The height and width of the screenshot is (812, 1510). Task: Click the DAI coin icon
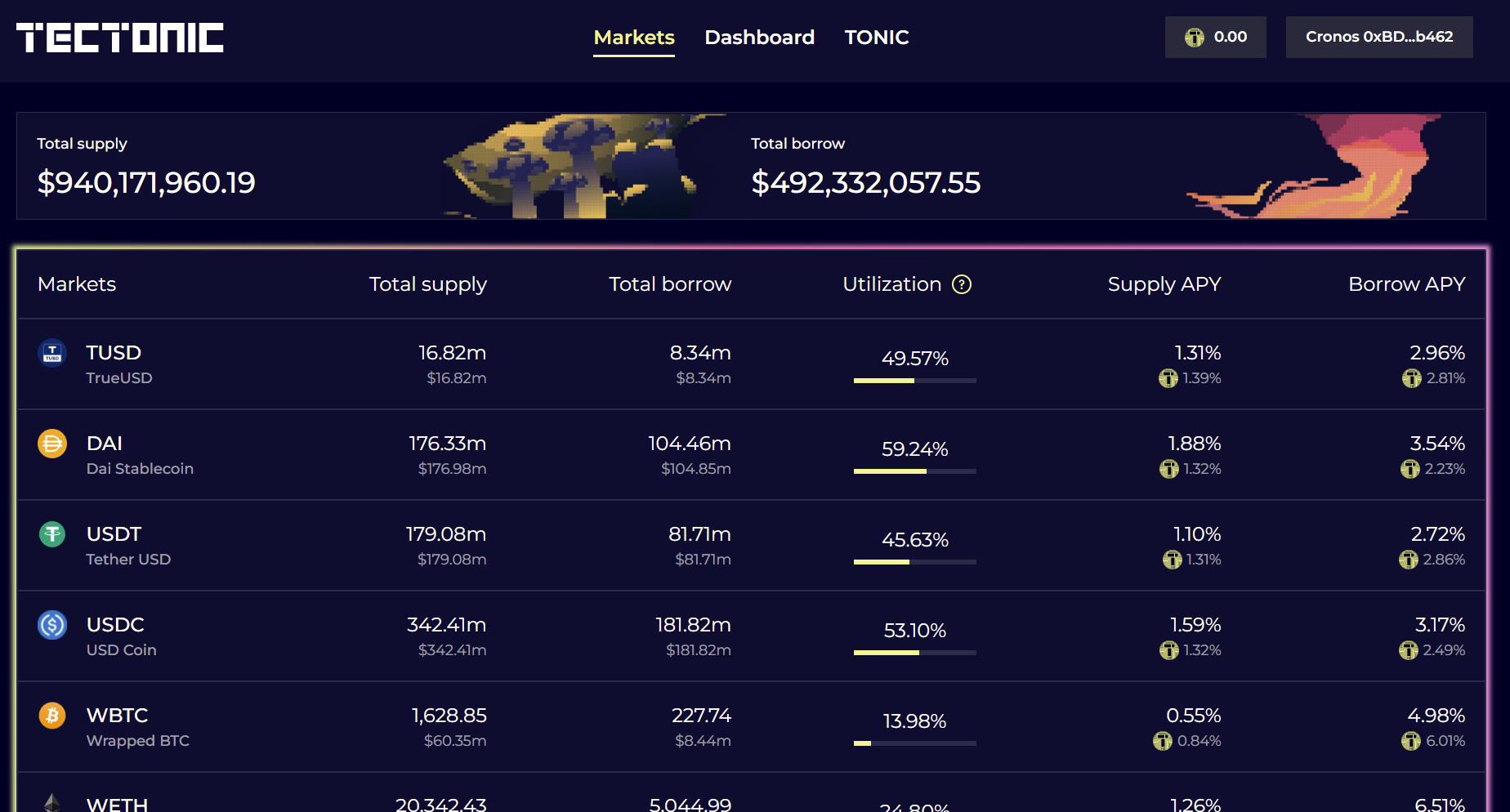(x=52, y=444)
